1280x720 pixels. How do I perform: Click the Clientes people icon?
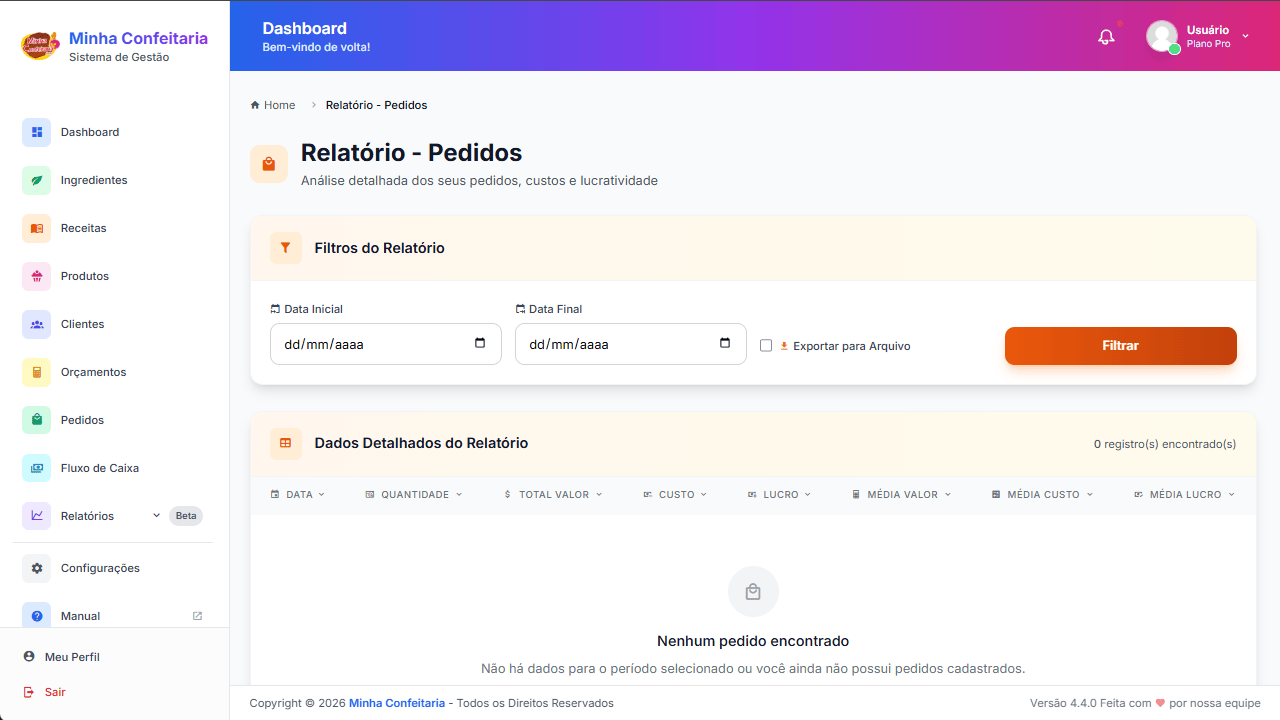click(x=37, y=324)
